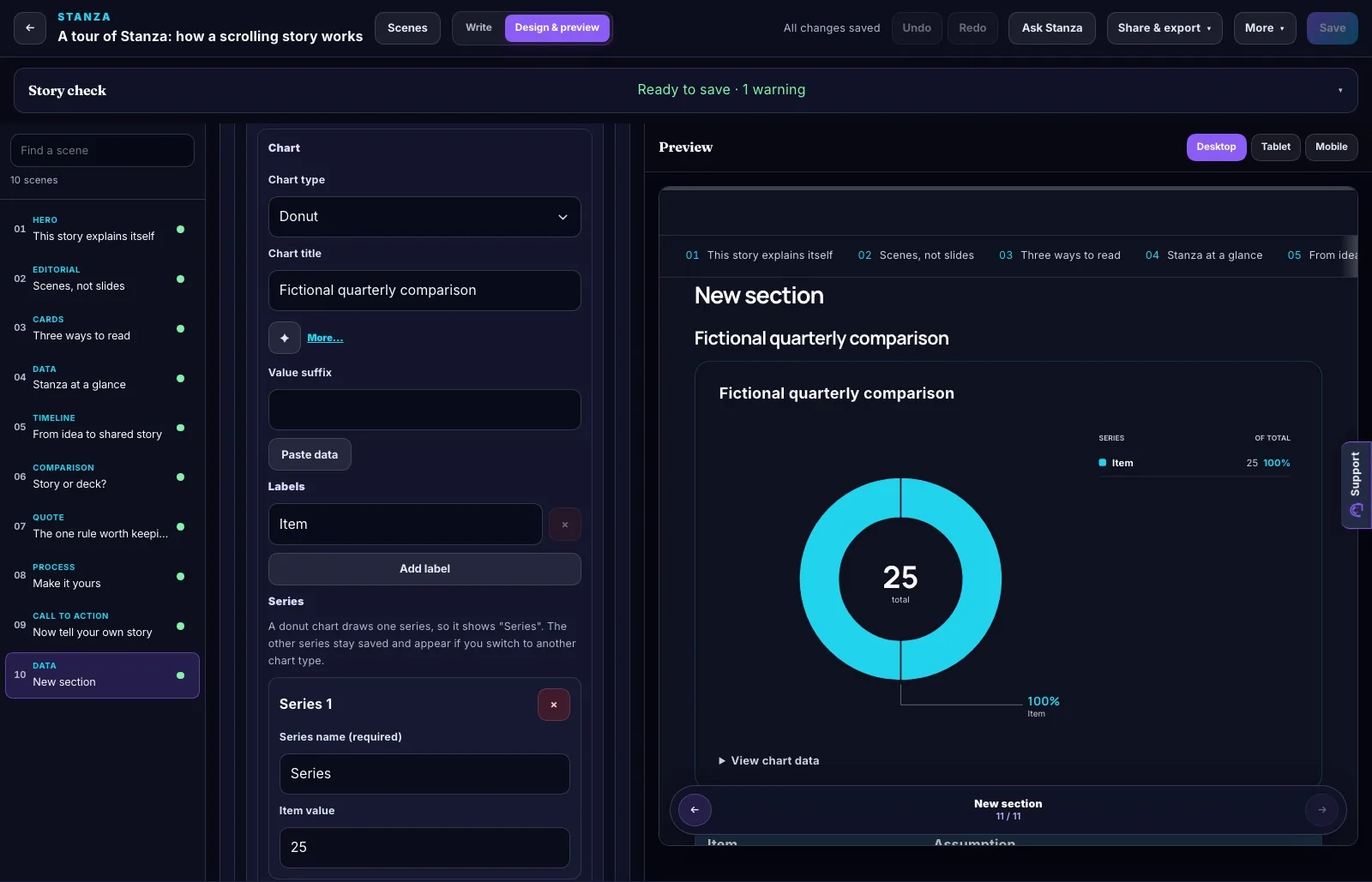
Task: Click the Series name input field
Action: (424, 774)
